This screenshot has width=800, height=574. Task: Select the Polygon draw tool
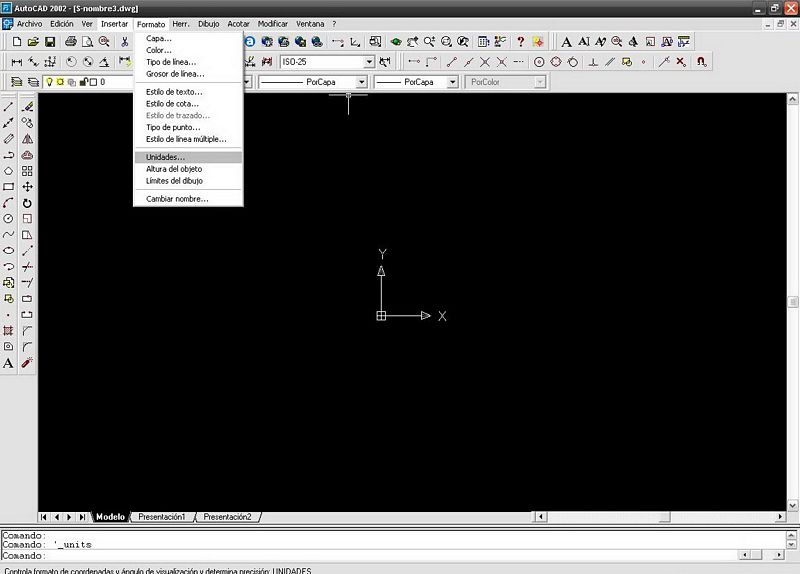(9, 171)
